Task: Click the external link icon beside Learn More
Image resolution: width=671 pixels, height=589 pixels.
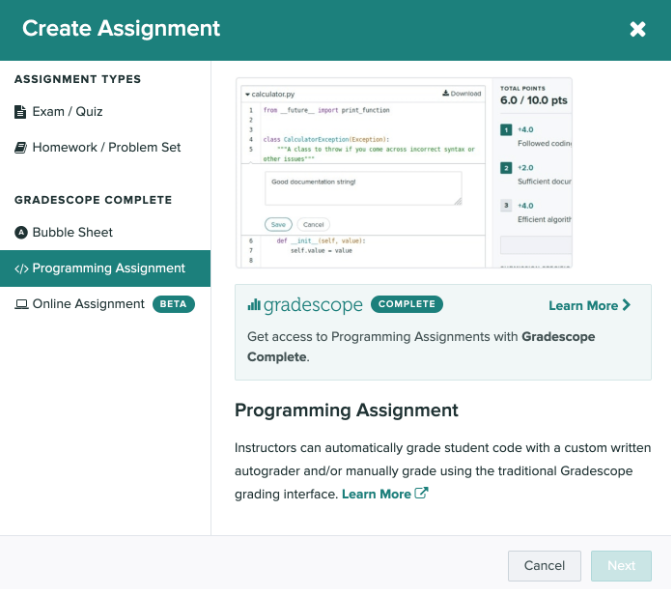Action: tap(421, 493)
